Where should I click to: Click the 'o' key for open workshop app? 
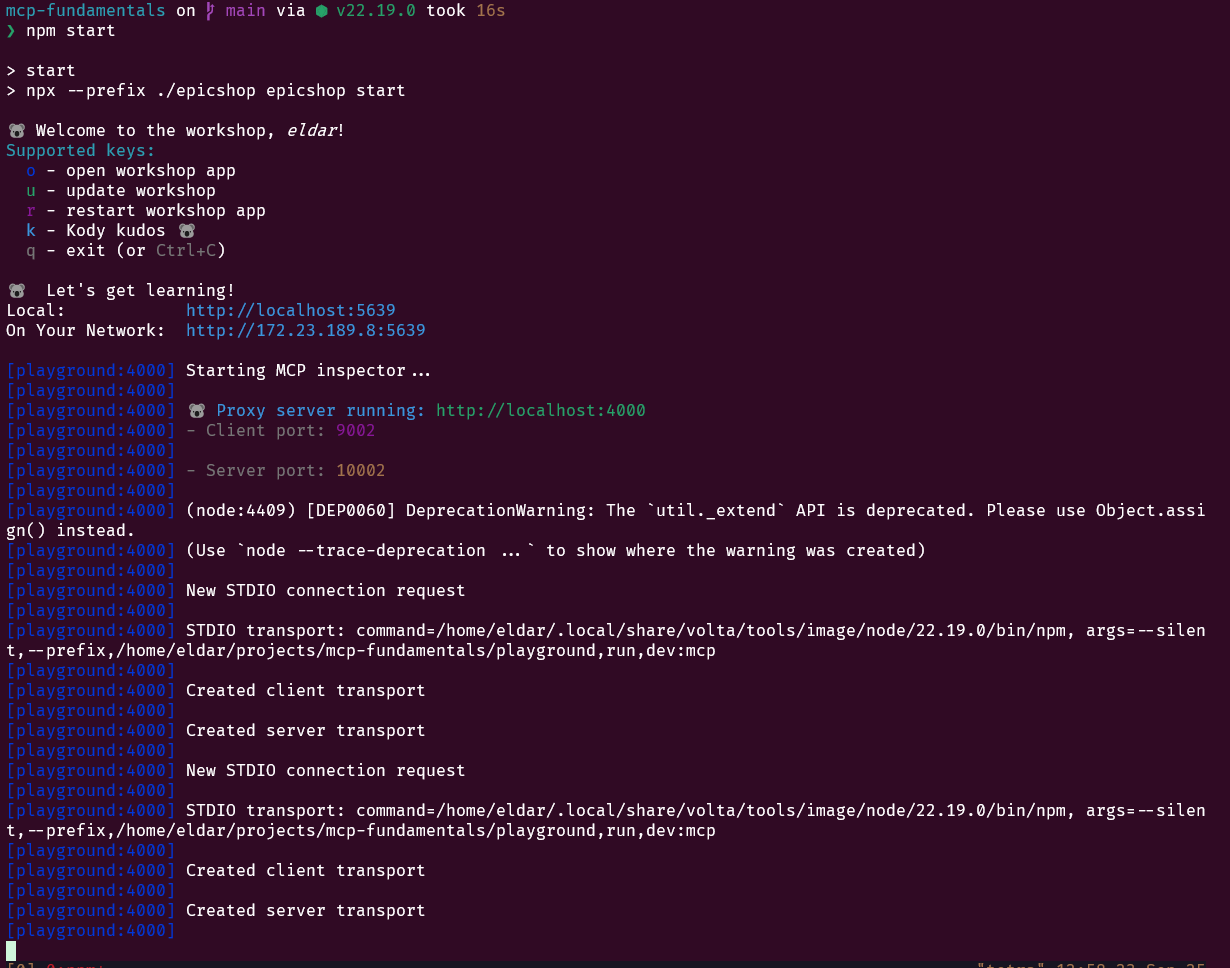tap(31, 171)
